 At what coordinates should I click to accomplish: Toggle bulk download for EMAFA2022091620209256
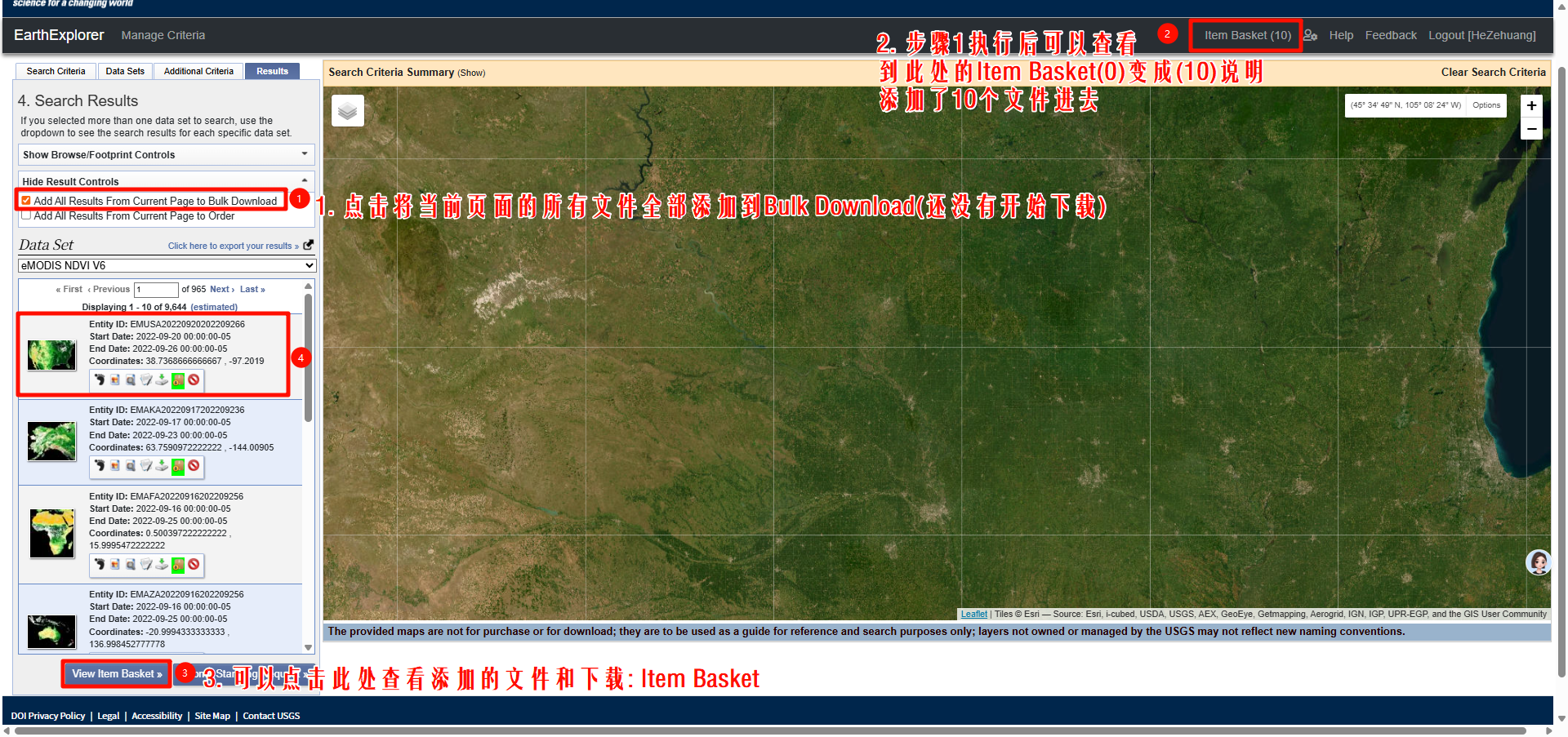point(177,565)
